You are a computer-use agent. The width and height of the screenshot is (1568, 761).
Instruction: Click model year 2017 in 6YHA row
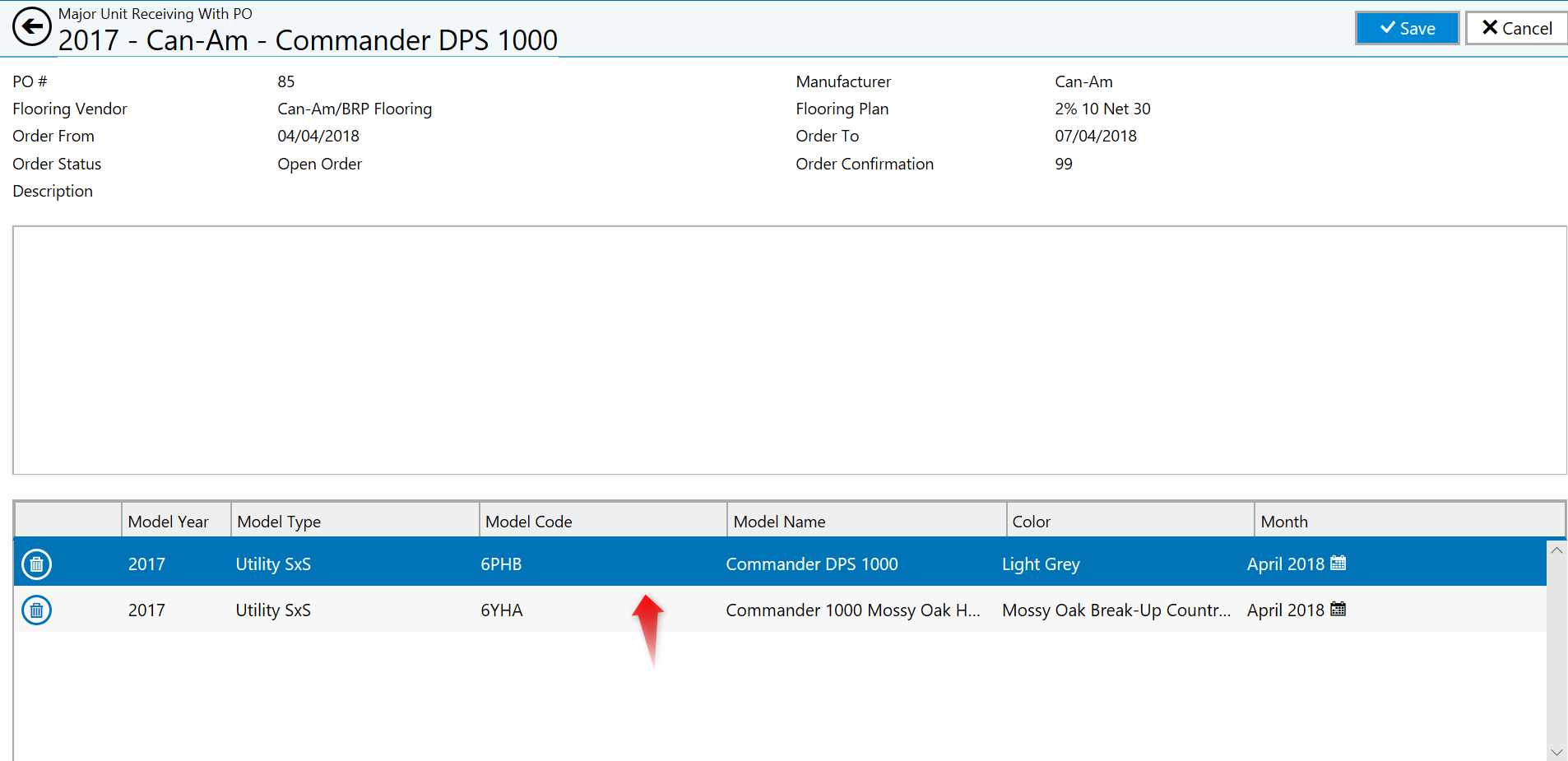pos(146,610)
